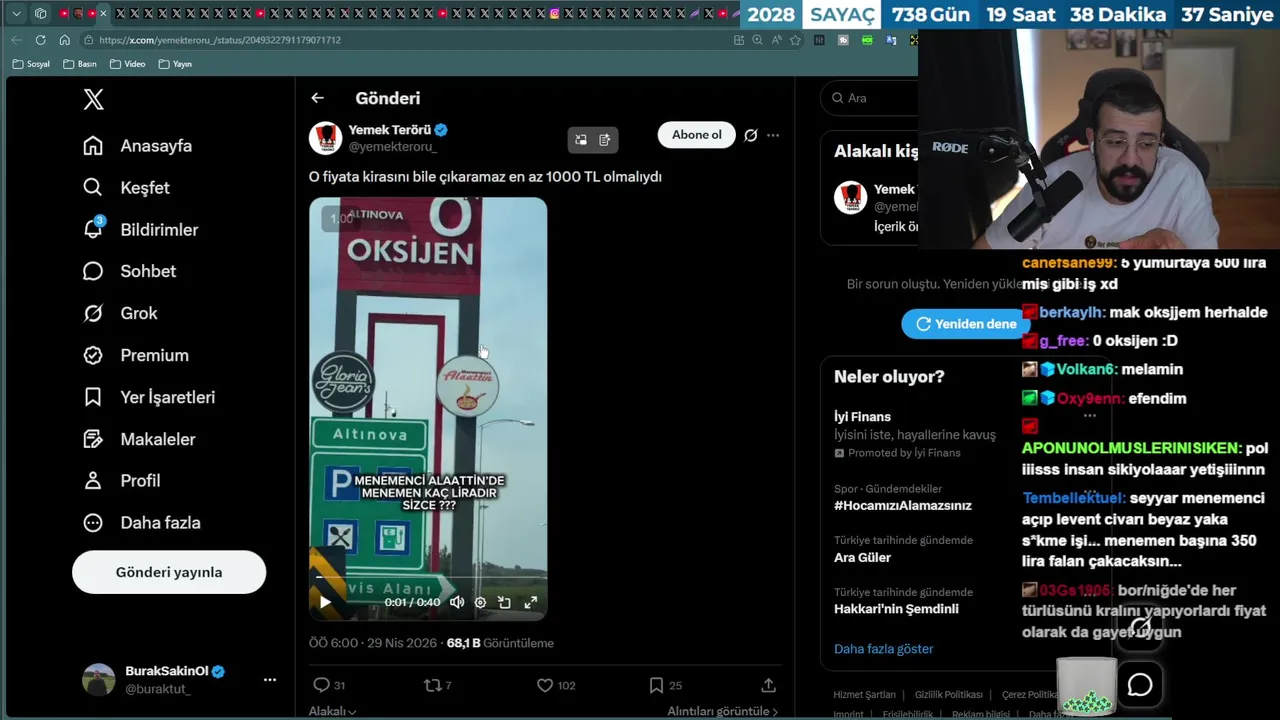The width and height of the screenshot is (1280, 720).
Task: Open Grok from the sidebar
Action: 120,314
